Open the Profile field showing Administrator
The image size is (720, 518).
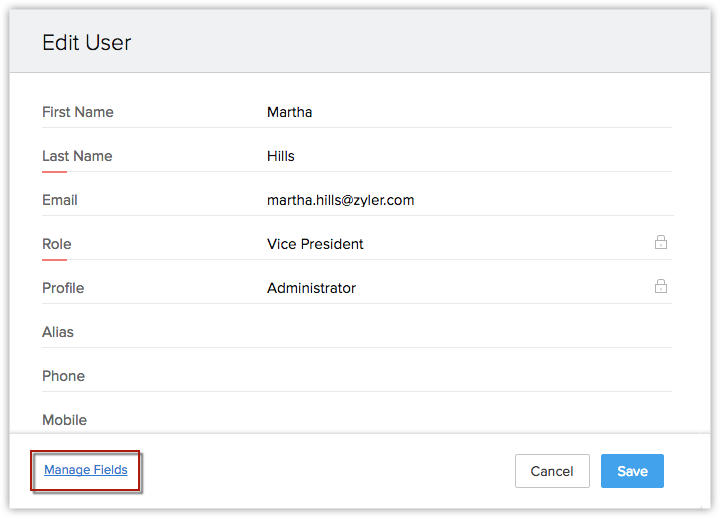coord(450,288)
